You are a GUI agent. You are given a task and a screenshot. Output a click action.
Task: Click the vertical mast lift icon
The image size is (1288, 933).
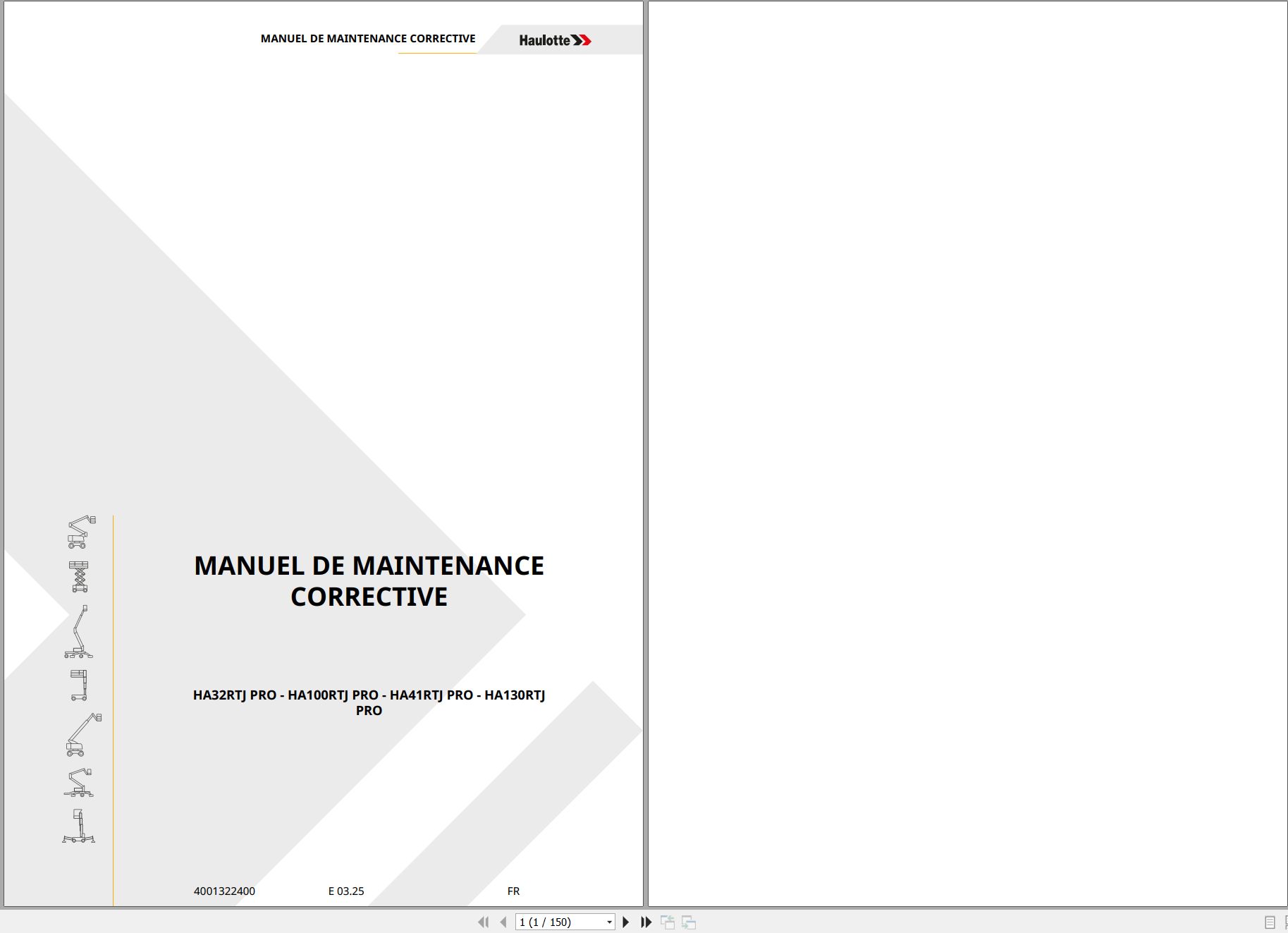79,685
